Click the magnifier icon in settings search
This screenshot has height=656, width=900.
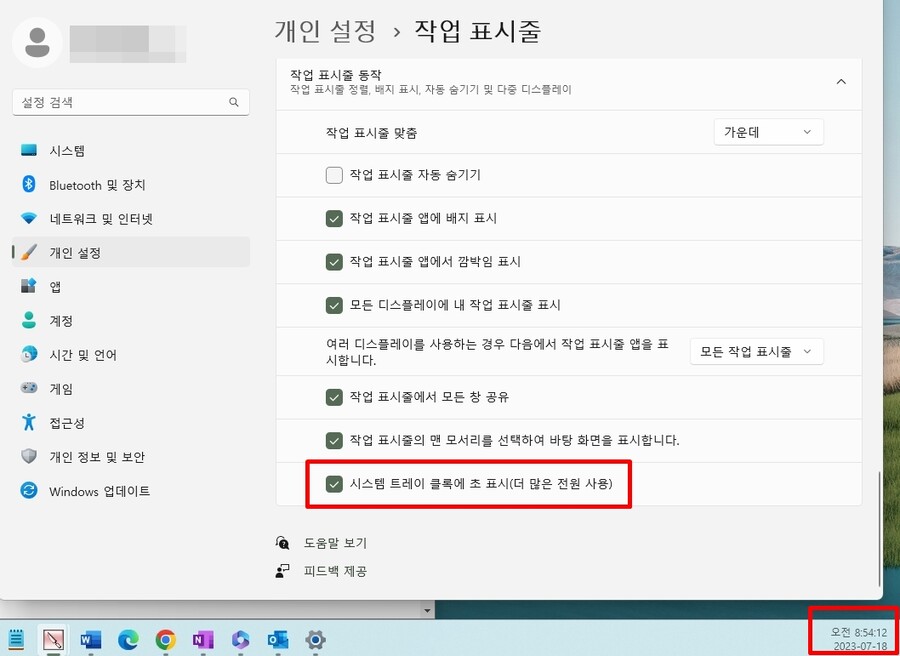click(x=234, y=102)
